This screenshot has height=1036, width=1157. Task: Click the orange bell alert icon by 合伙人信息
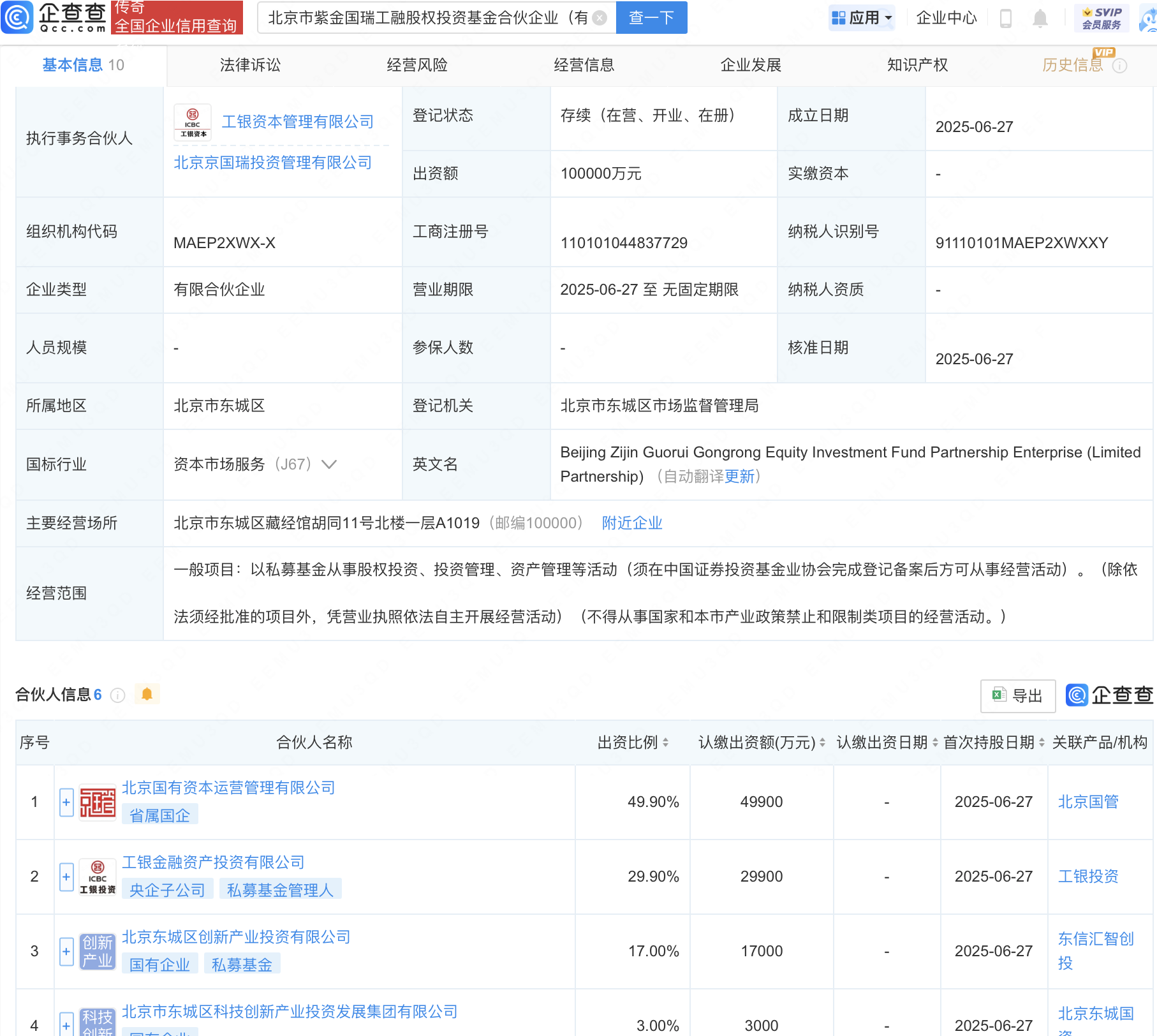(x=147, y=694)
